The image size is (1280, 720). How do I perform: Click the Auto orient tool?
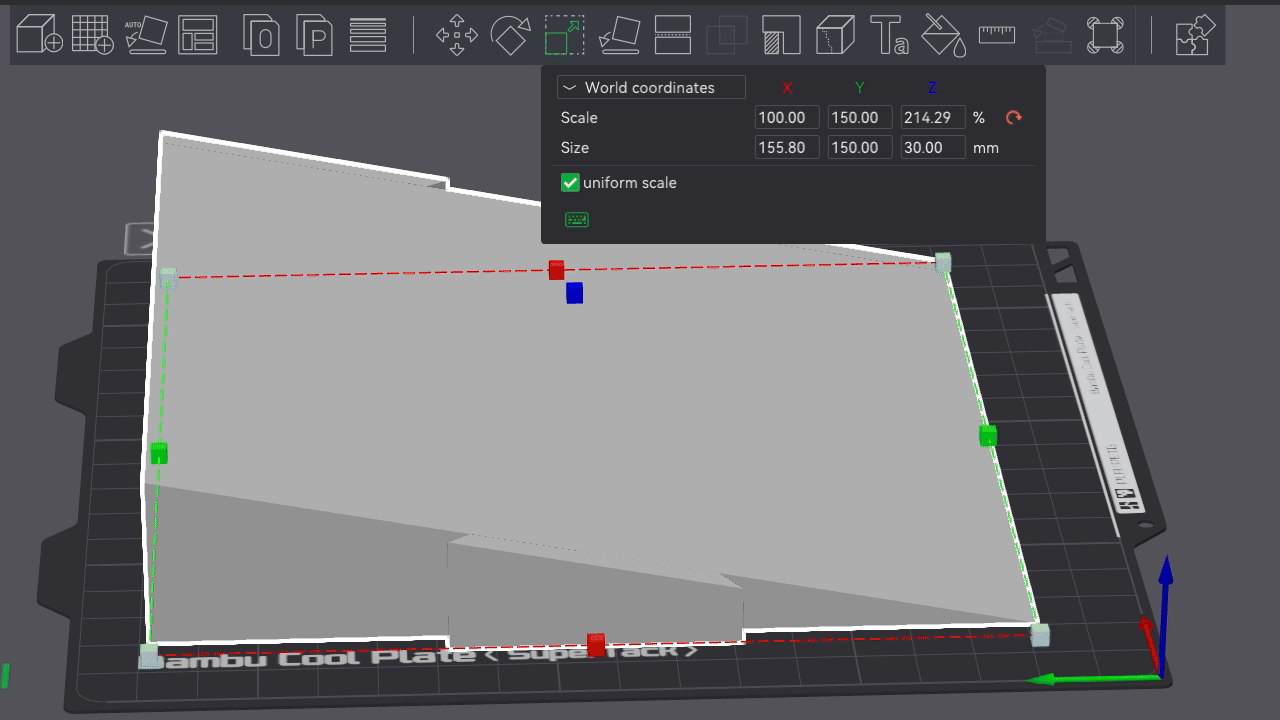tap(145, 34)
